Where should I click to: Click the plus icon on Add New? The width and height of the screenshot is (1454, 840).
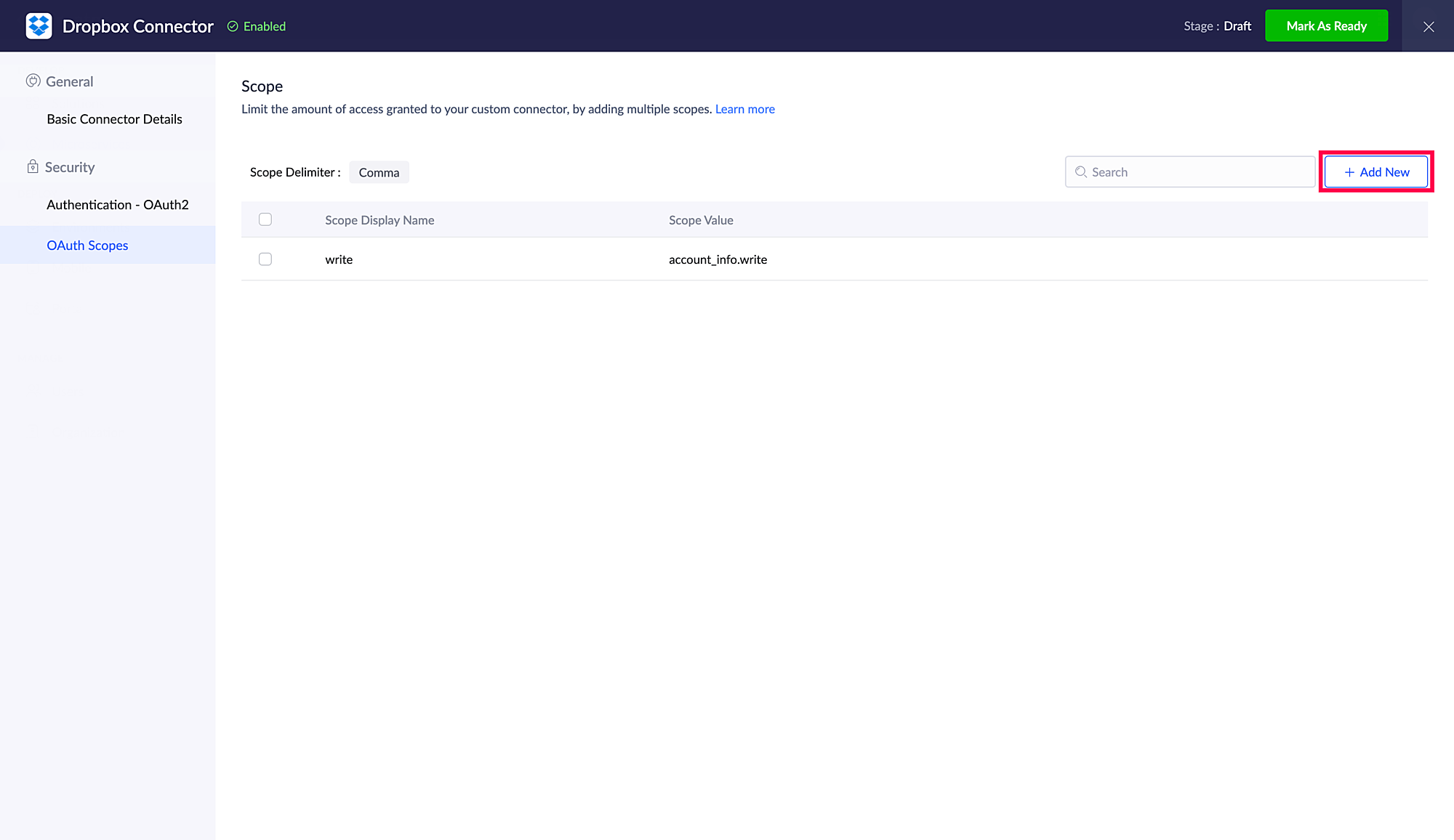pos(1349,172)
